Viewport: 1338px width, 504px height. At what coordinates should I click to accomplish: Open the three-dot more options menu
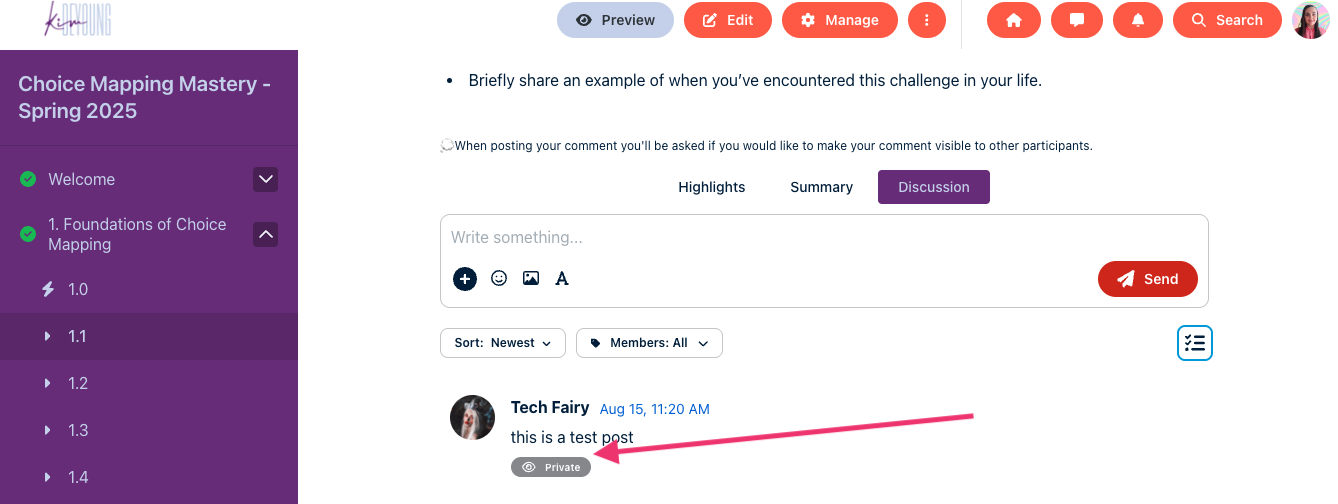click(x=927, y=20)
